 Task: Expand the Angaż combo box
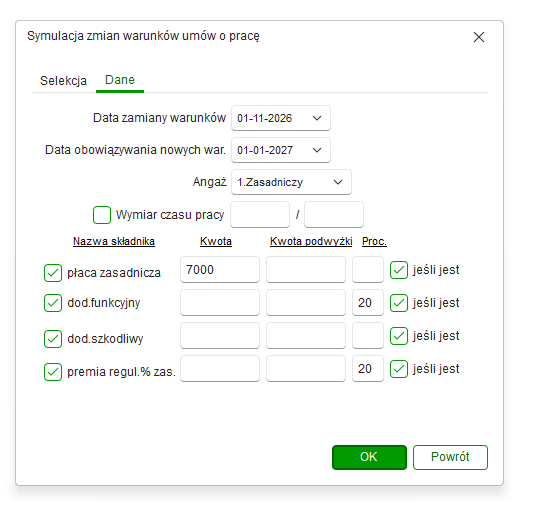[338, 182]
